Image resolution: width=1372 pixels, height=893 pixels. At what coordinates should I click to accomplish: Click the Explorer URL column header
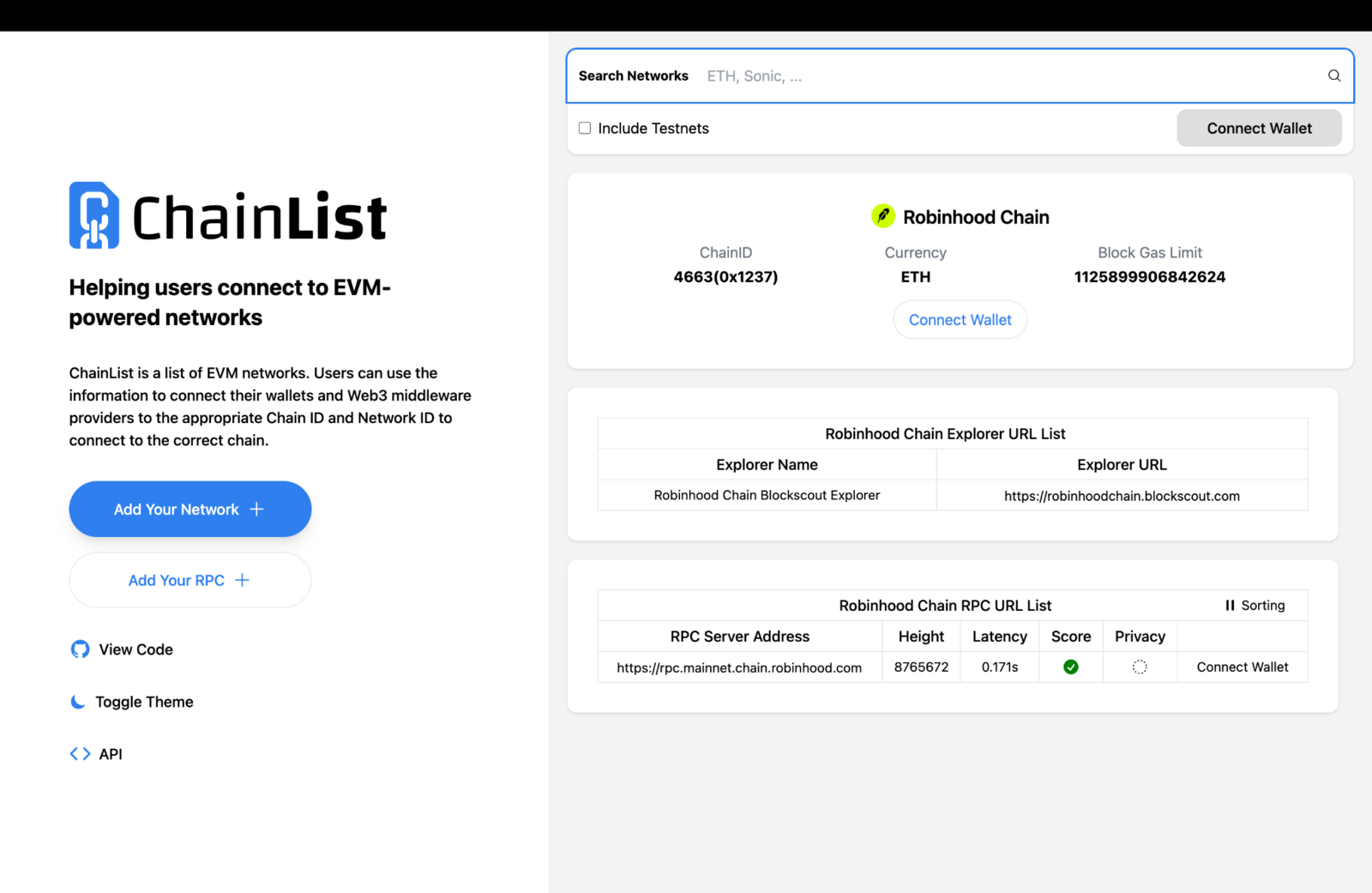[1122, 465]
